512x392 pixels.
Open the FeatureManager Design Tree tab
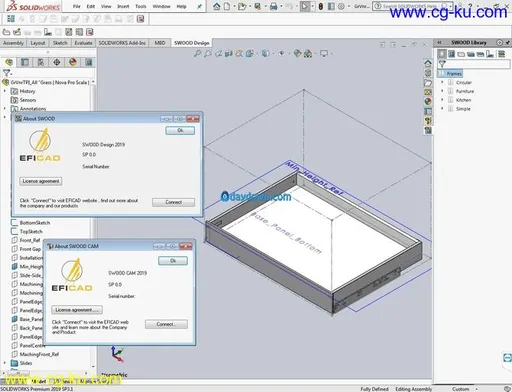(x=9, y=62)
